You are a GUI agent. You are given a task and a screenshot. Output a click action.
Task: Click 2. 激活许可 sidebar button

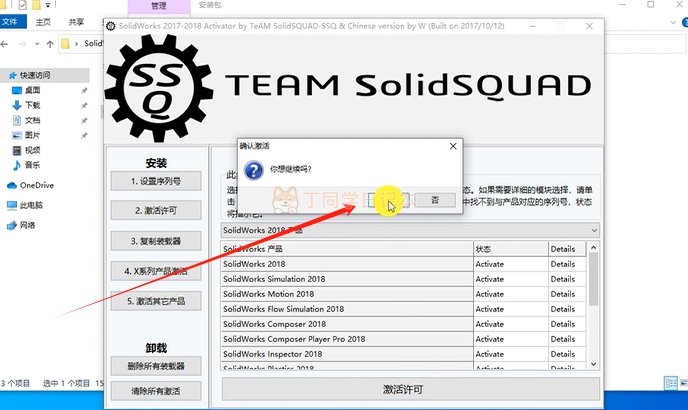coord(156,210)
